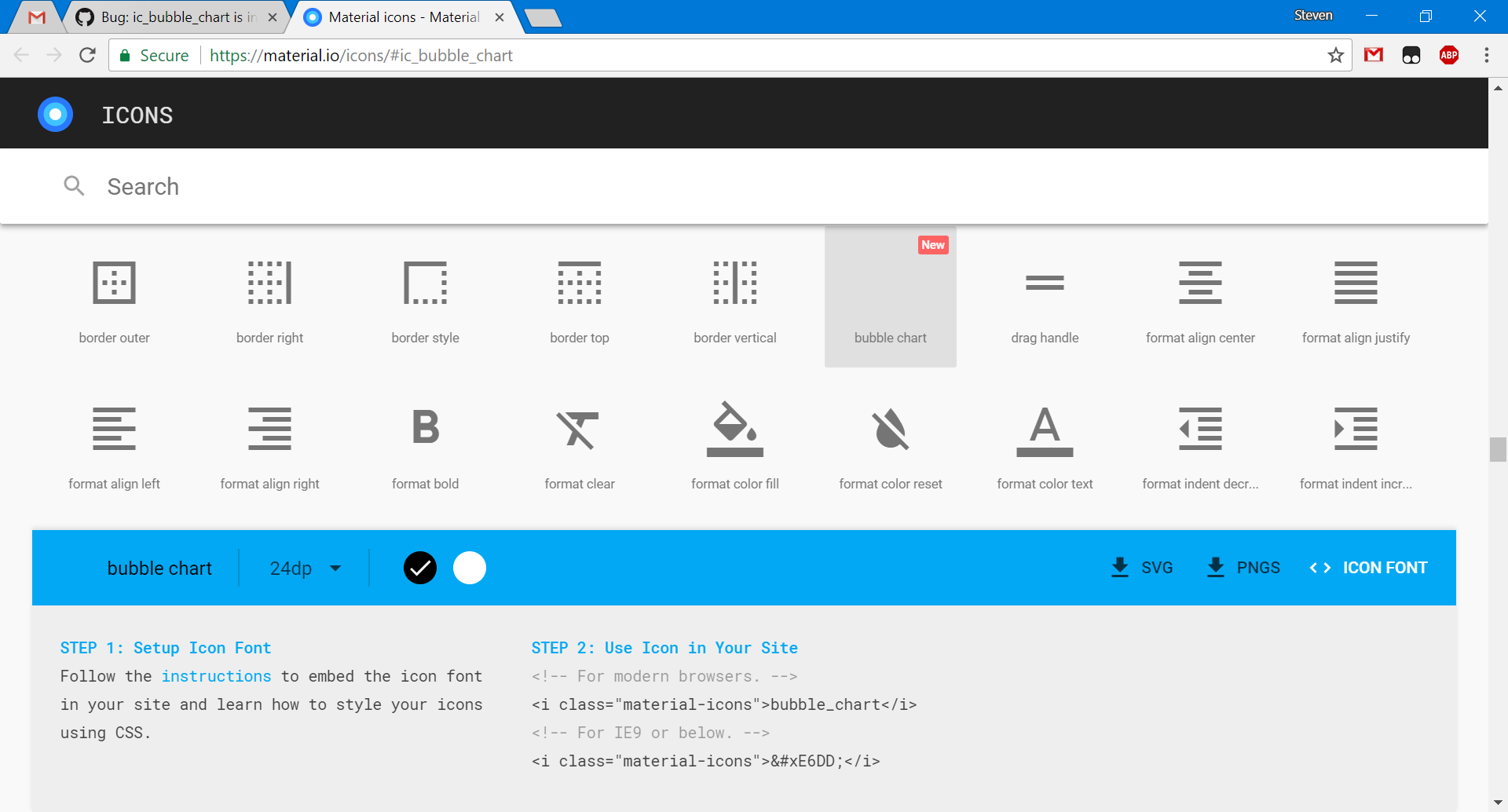Viewport: 1508px width, 812px height.
Task: Click the &#xE6DD; IE9 code line
Action: [706, 761]
